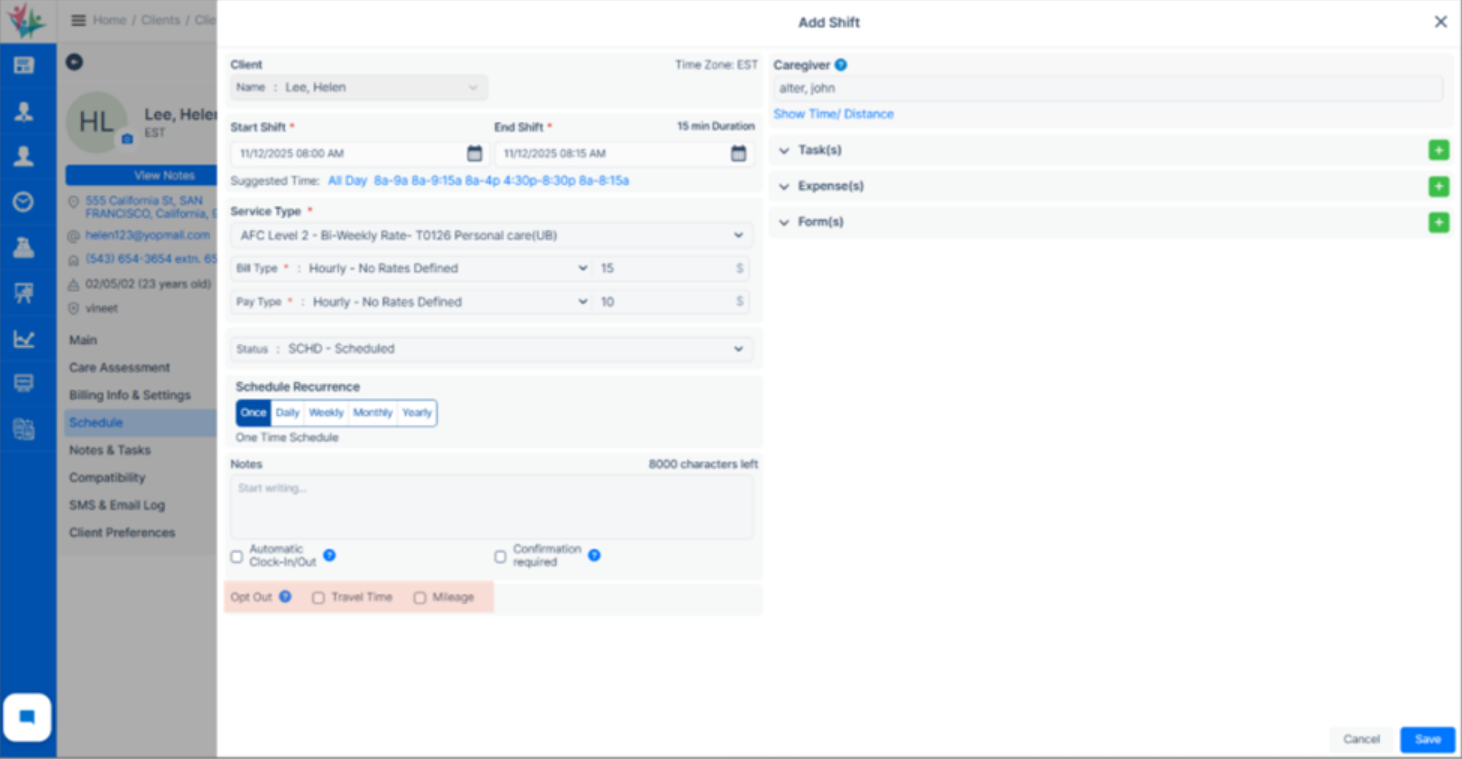Check Travel Time under Opt Out
Screen dimensions: 1462x759
(x=318, y=597)
